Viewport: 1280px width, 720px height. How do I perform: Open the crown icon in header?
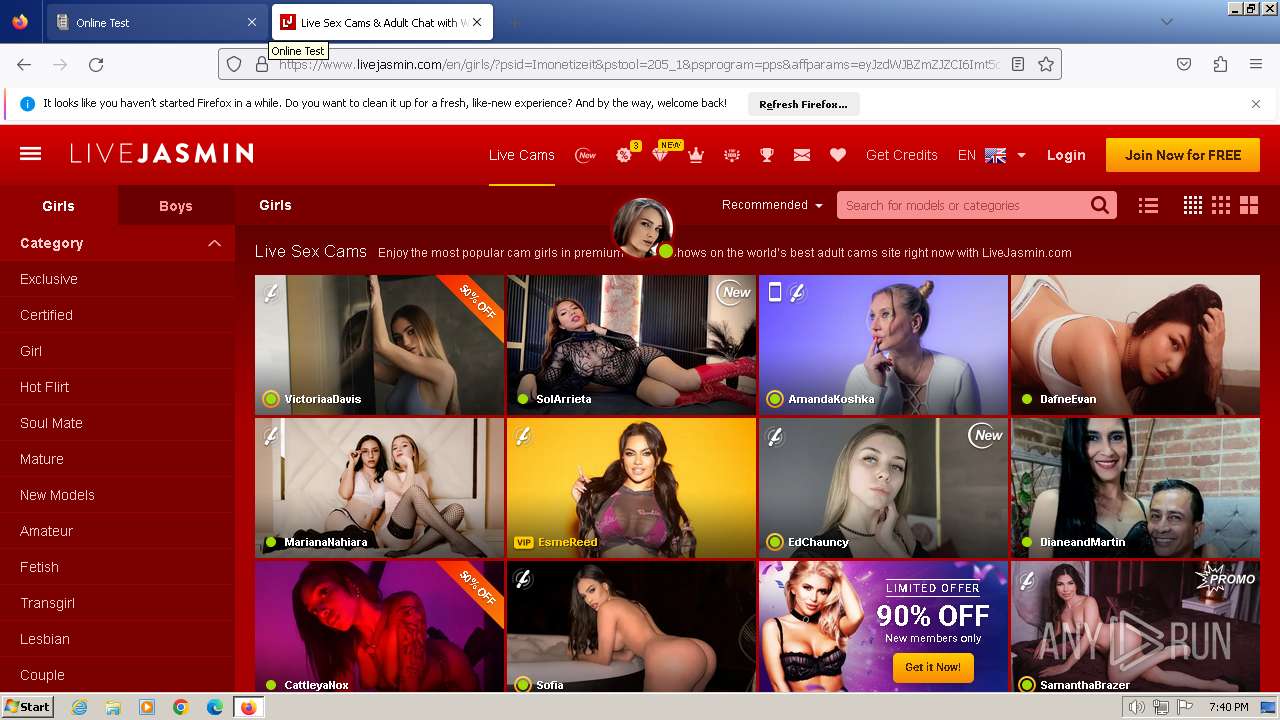696,155
